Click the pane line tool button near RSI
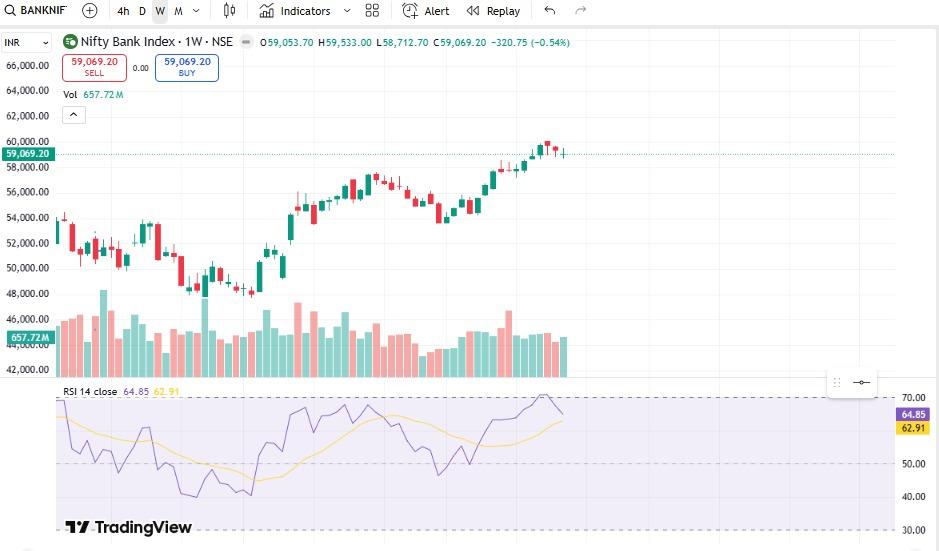 tap(861, 382)
